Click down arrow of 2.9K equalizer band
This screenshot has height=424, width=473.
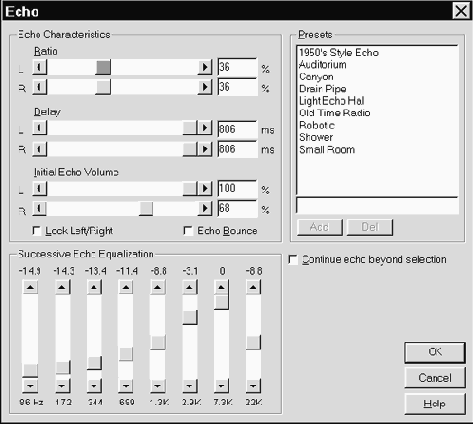[x=189, y=386]
